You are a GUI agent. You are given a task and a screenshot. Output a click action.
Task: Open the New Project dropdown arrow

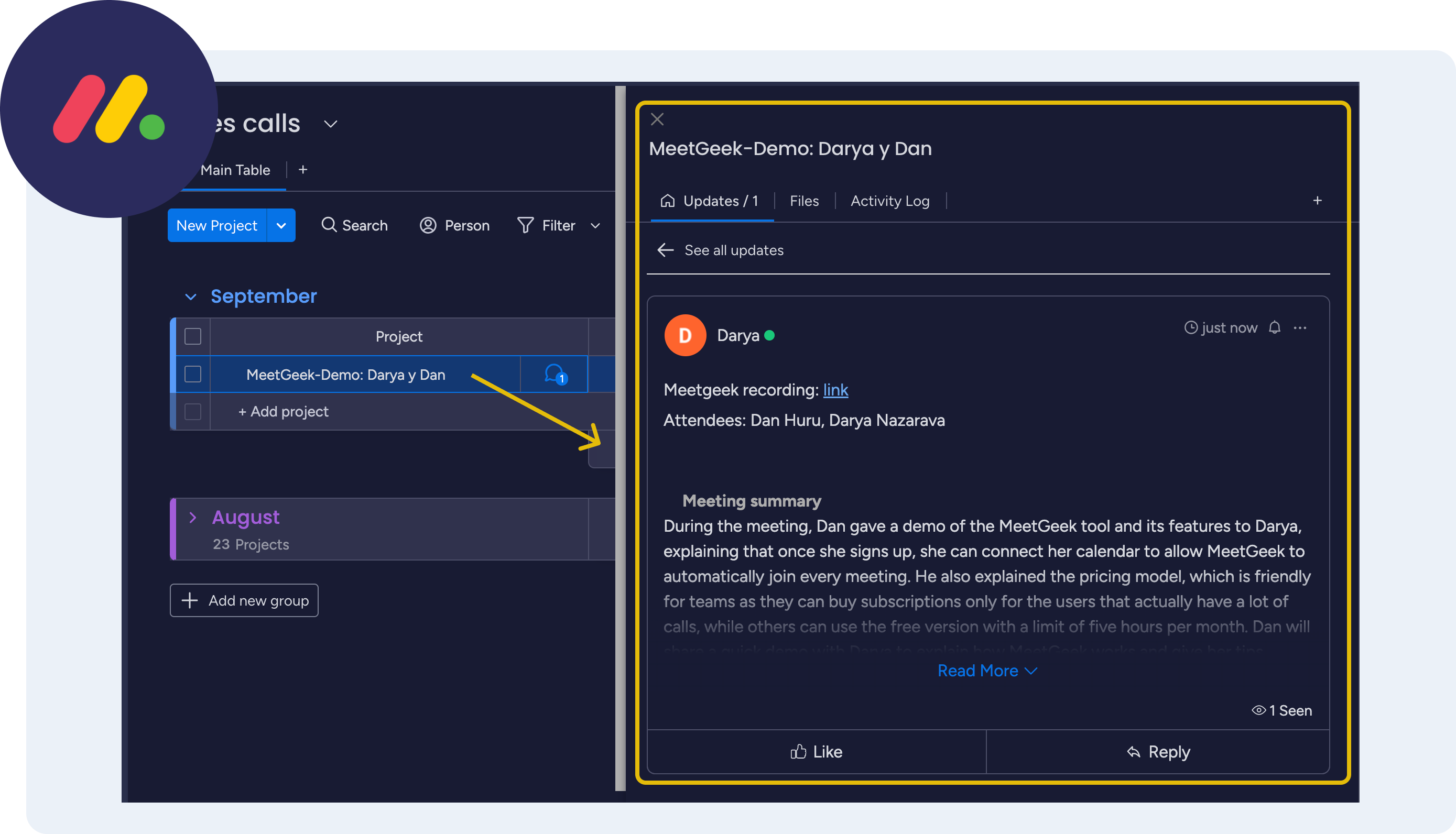281,226
